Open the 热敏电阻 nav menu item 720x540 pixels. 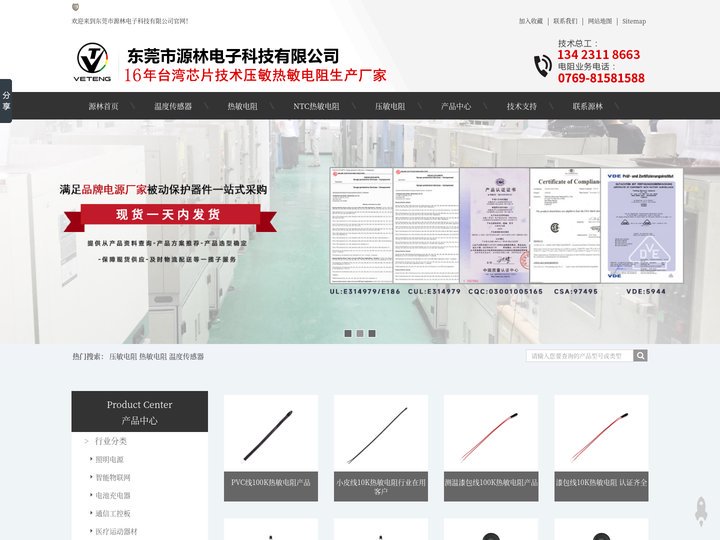[x=242, y=106]
